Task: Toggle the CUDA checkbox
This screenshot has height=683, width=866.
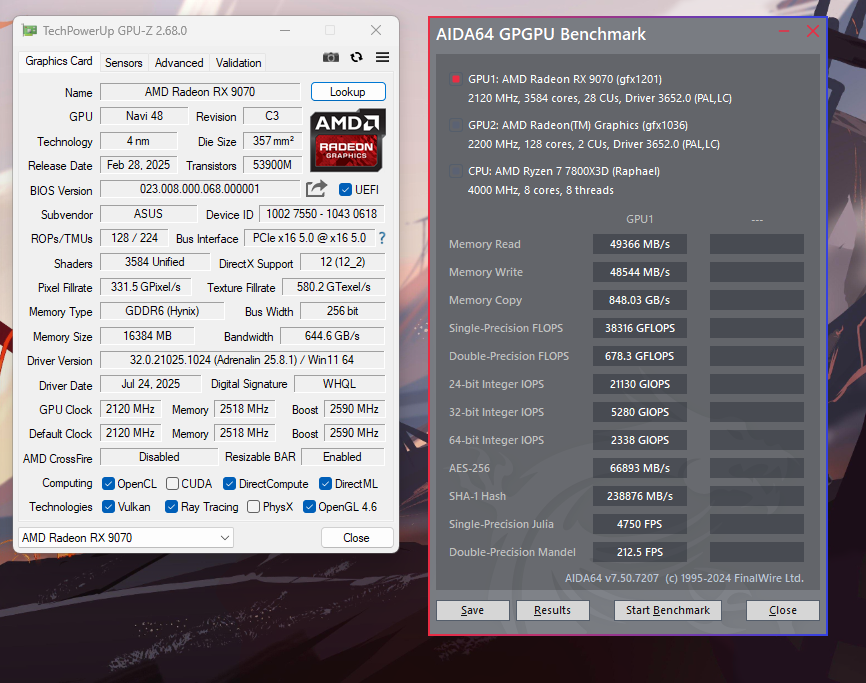Action: tap(172, 484)
